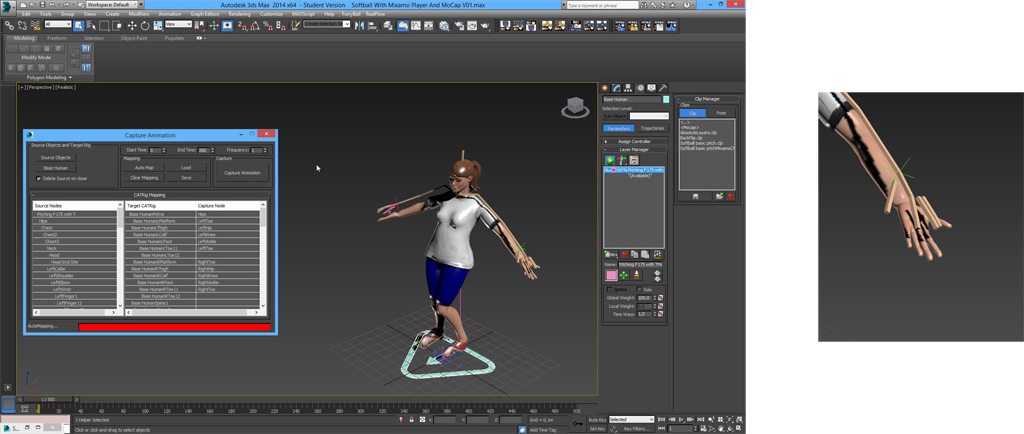Click the pink layer color swatch
The width and height of the screenshot is (1024, 434).
click(x=611, y=275)
